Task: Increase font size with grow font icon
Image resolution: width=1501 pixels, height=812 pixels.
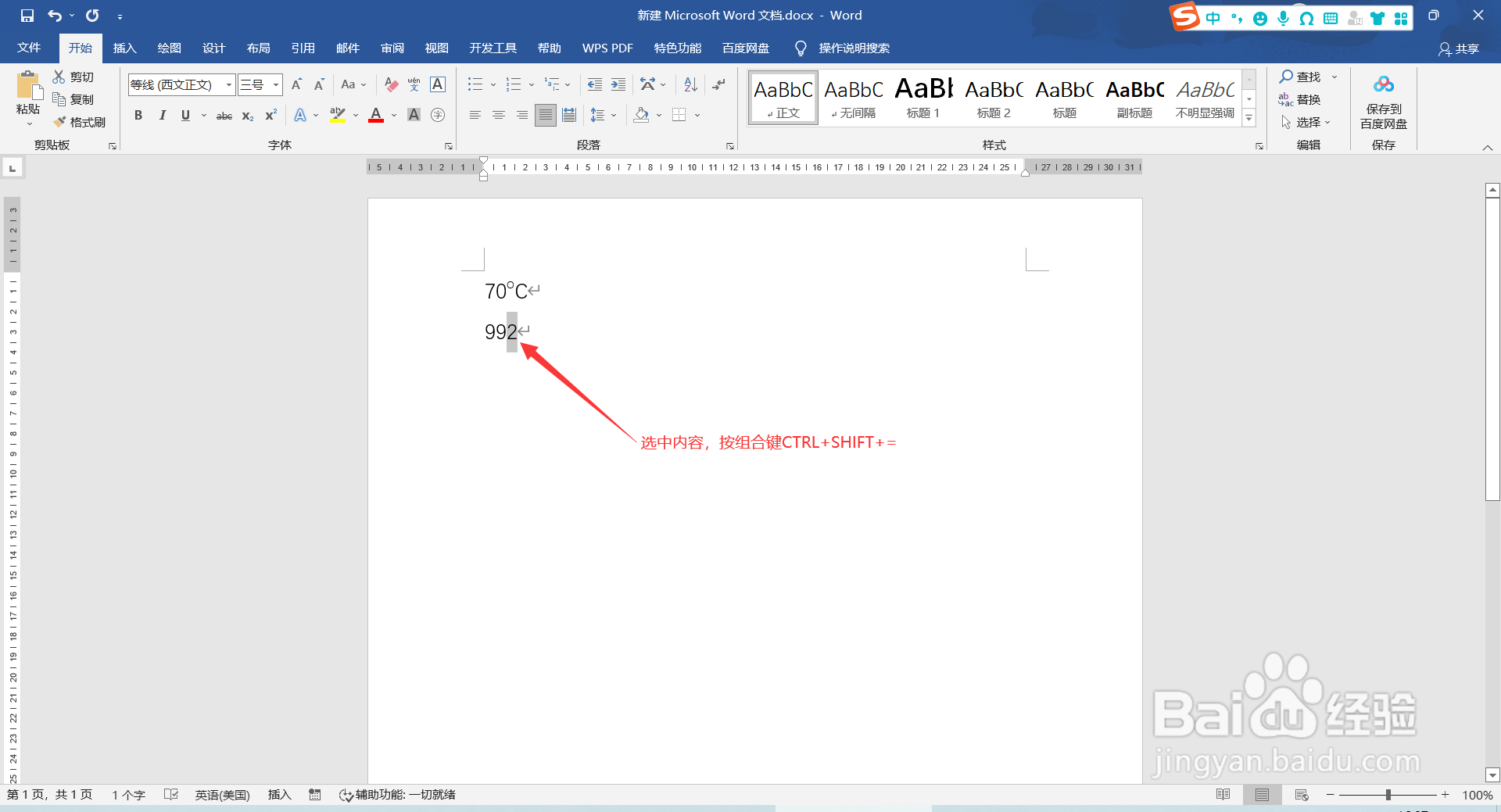Action: point(296,84)
